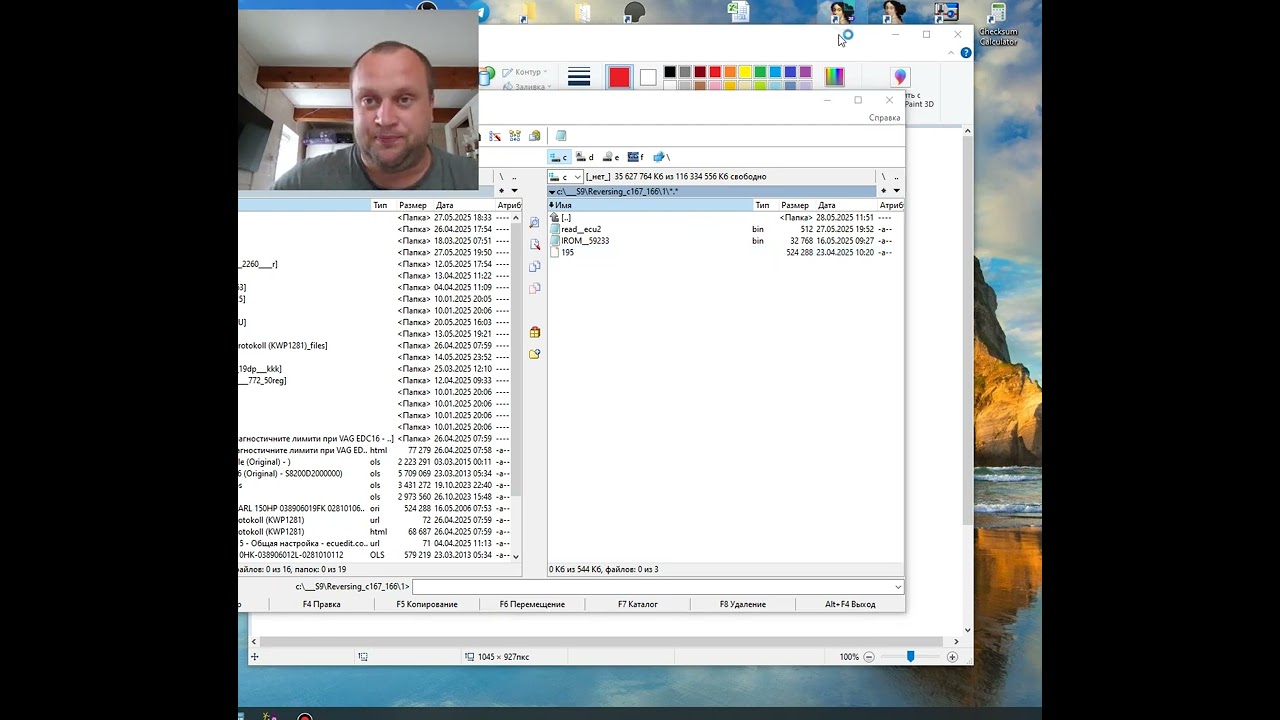Click the top magnifier icon in middle strip
Viewport: 1280px width, 720px height.
pos(535,222)
